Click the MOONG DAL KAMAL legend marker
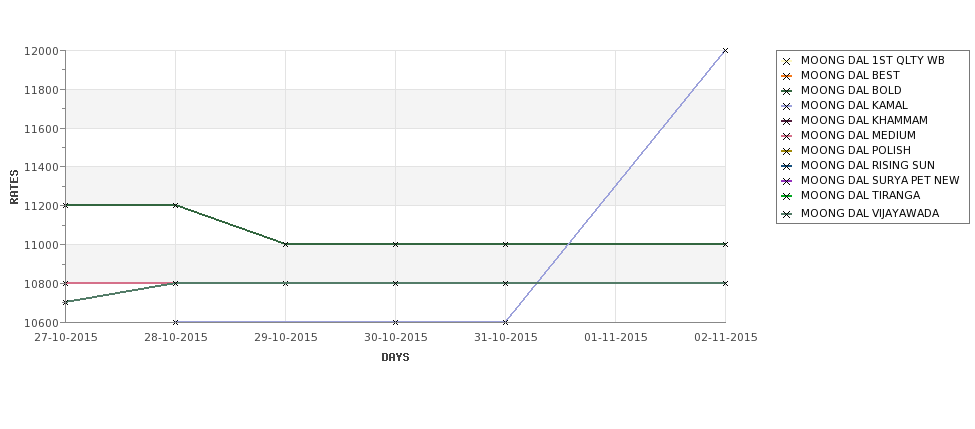Image resolution: width=975 pixels, height=429 pixels. pos(787,106)
